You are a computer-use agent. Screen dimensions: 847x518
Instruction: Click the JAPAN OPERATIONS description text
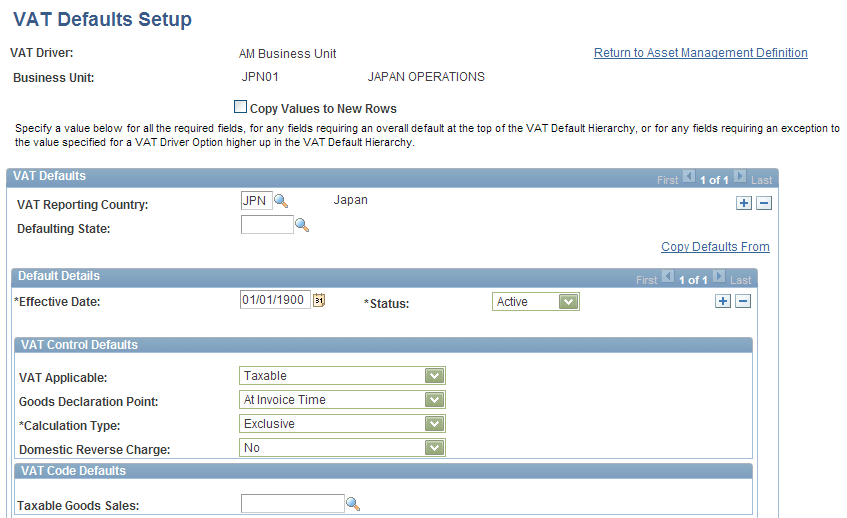coord(426,77)
